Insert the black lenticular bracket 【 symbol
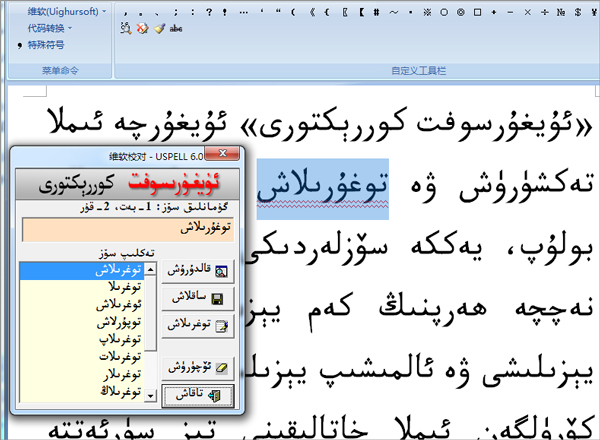The width and height of the screenshot is (600, 440). (361, 13)
